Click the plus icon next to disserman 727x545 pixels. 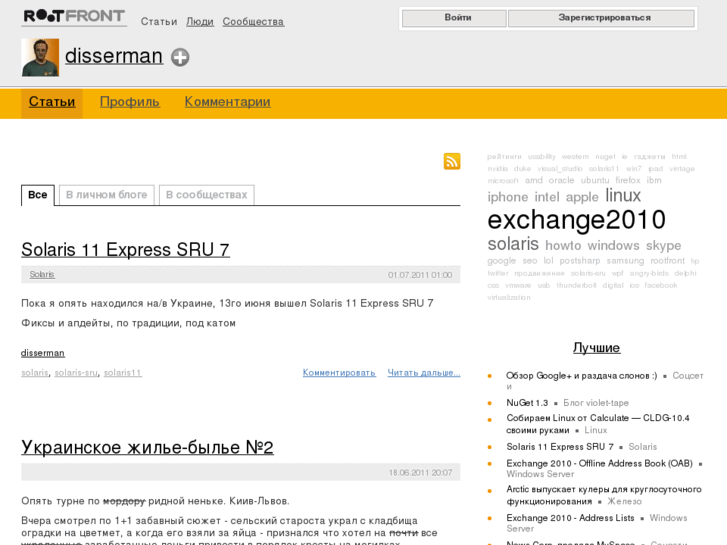180,57
